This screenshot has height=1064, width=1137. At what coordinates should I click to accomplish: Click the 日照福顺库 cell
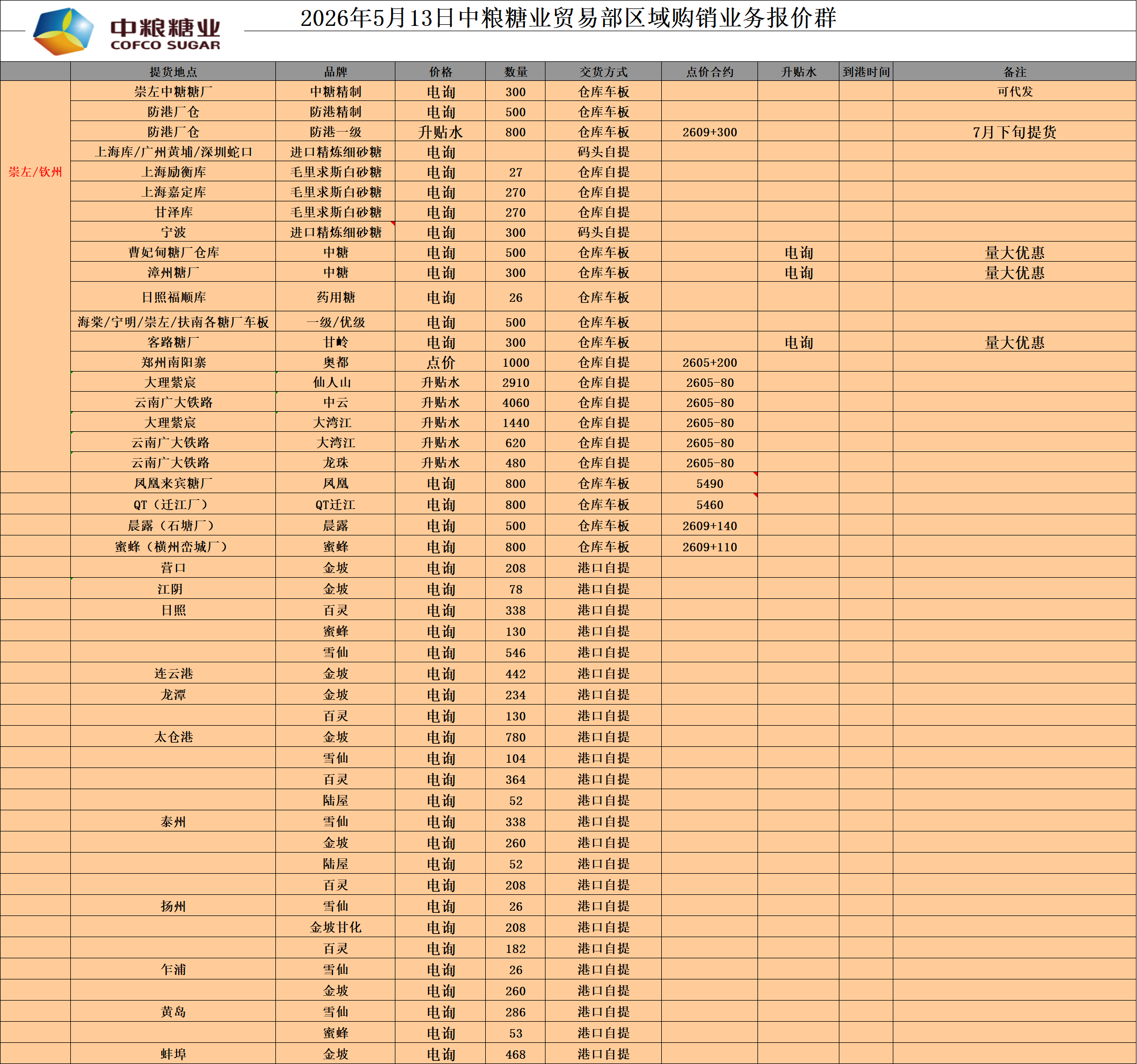(x=173, y=297)
